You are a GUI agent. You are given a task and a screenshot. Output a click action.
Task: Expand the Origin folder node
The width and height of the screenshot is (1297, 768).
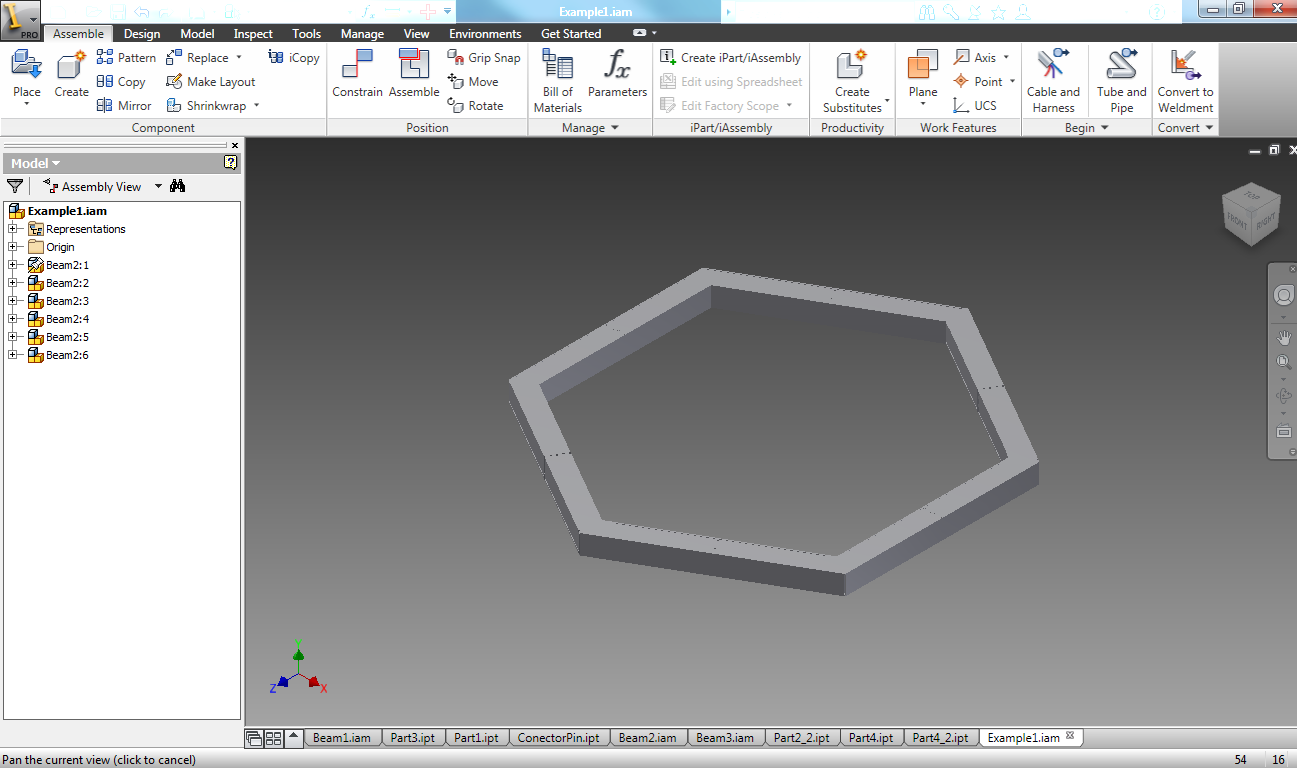click(12, 247)
